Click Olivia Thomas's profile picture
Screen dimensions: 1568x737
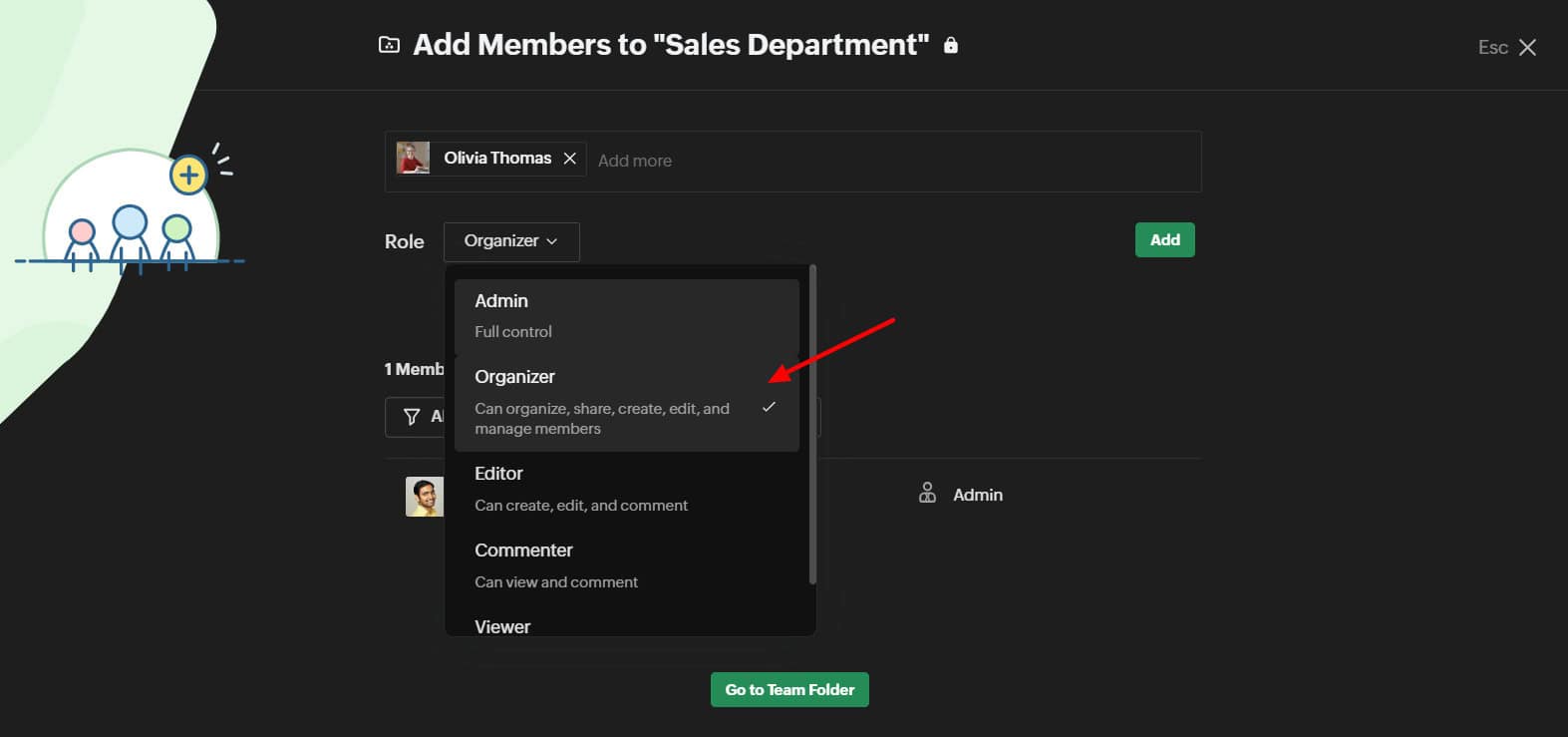click(413, 159)
